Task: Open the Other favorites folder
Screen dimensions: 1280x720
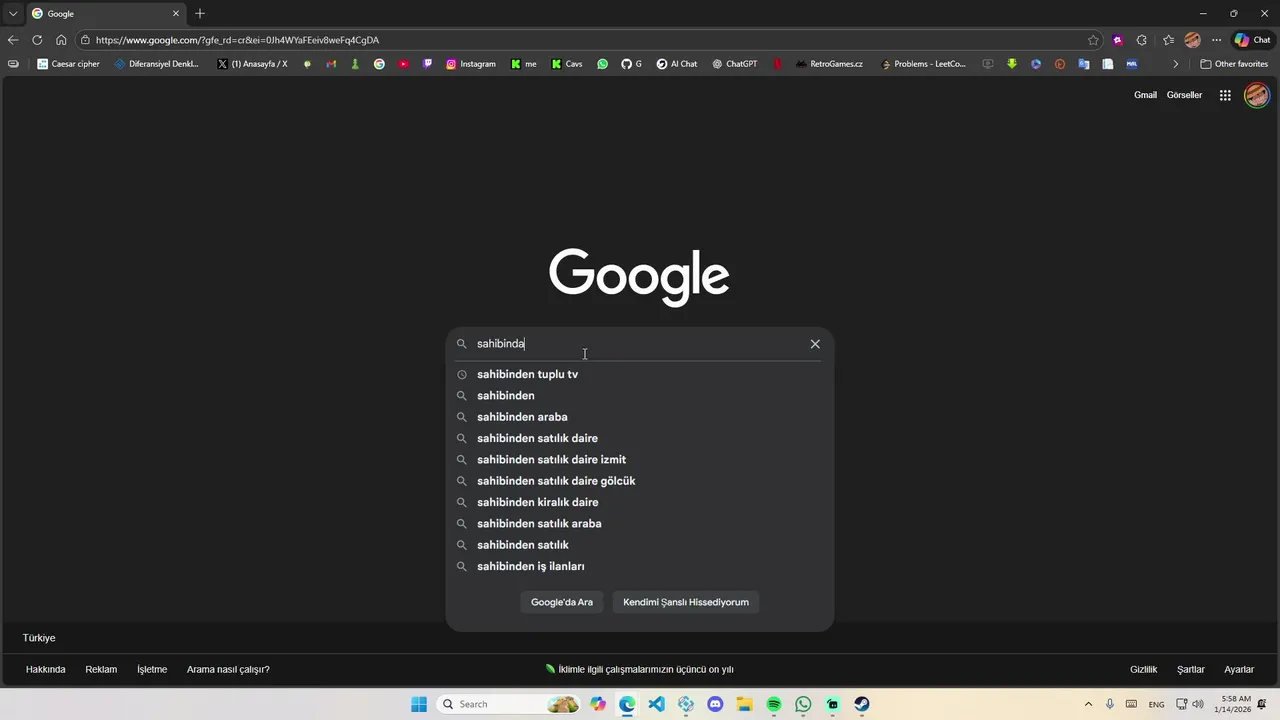Action: coord(1234,64)
